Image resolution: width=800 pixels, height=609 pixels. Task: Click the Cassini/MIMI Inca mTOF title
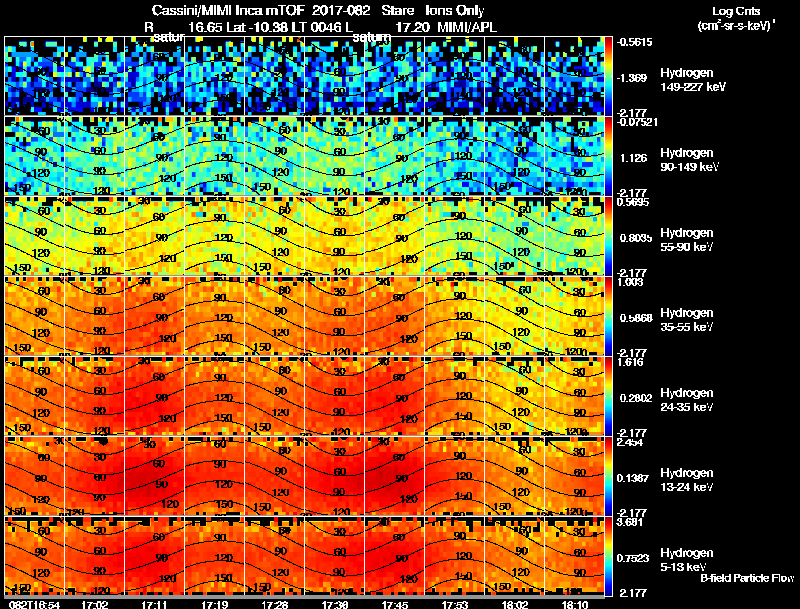[228, 11]
